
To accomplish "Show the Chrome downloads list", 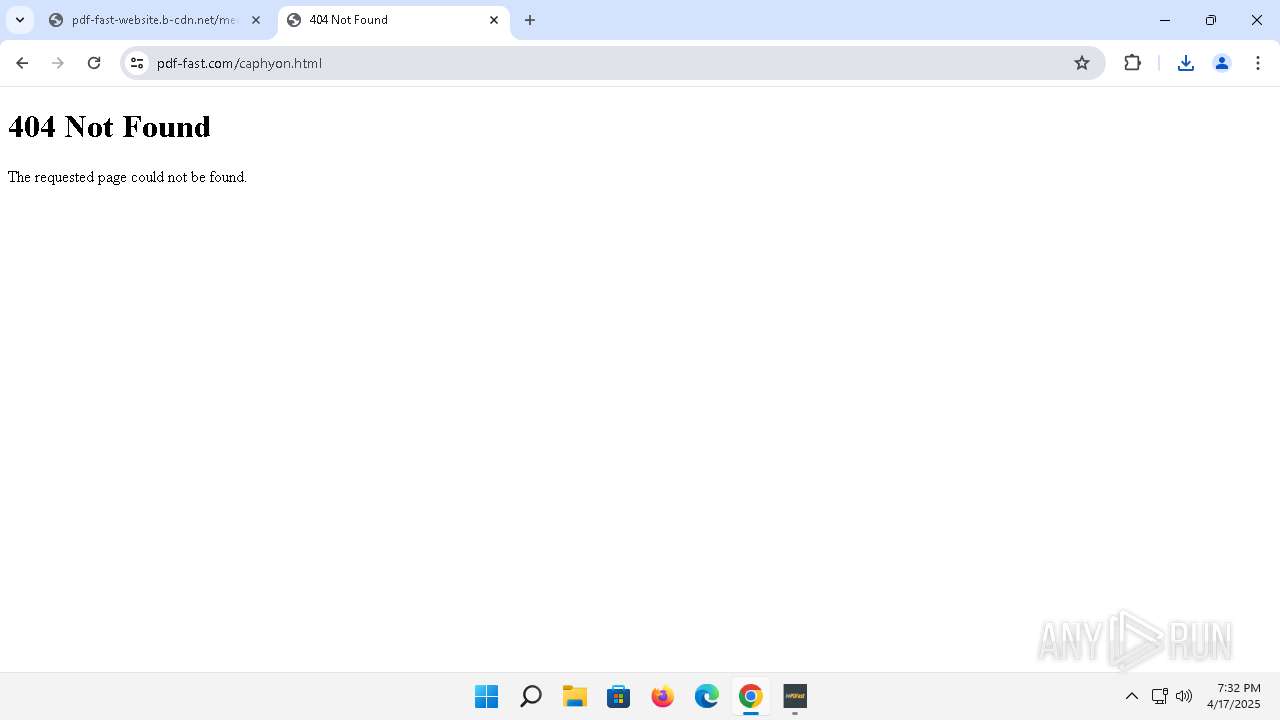I will pyautogui.click(x=1186, y=63).
